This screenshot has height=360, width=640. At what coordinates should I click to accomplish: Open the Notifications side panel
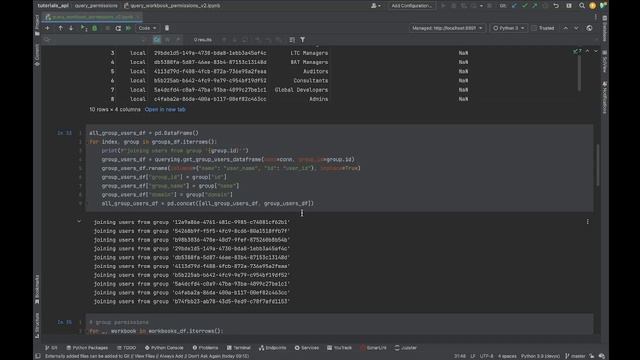604,98
